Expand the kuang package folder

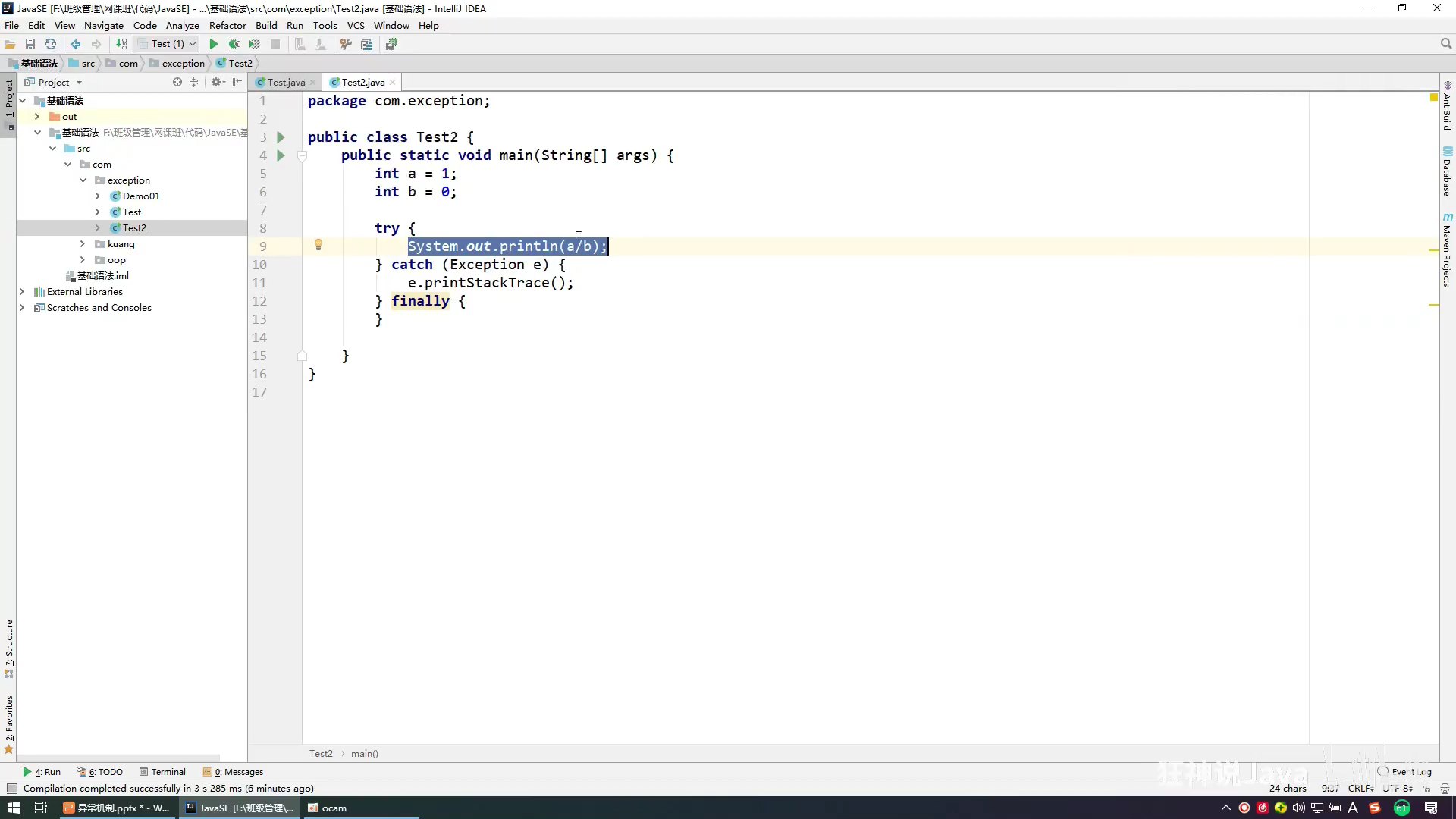(x=83, y=244)
